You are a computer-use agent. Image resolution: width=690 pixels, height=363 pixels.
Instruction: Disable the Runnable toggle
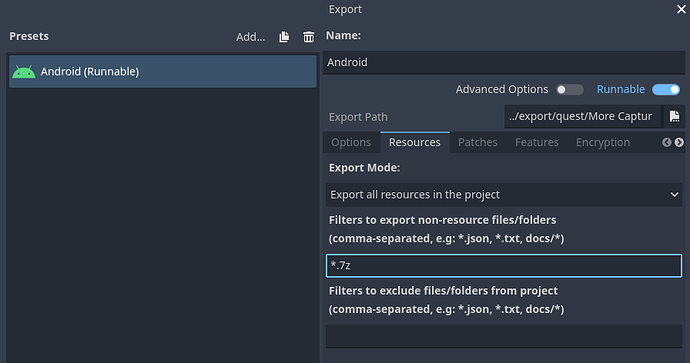(666, 90)
